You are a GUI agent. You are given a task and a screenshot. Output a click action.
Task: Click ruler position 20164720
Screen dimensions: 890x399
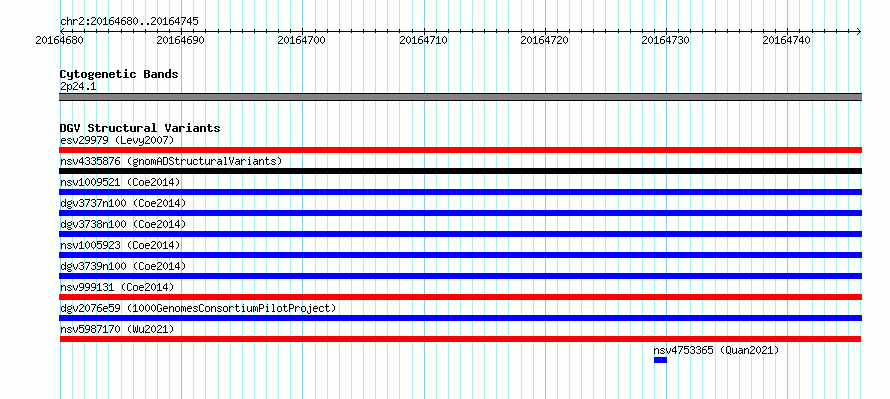[545, 40]
